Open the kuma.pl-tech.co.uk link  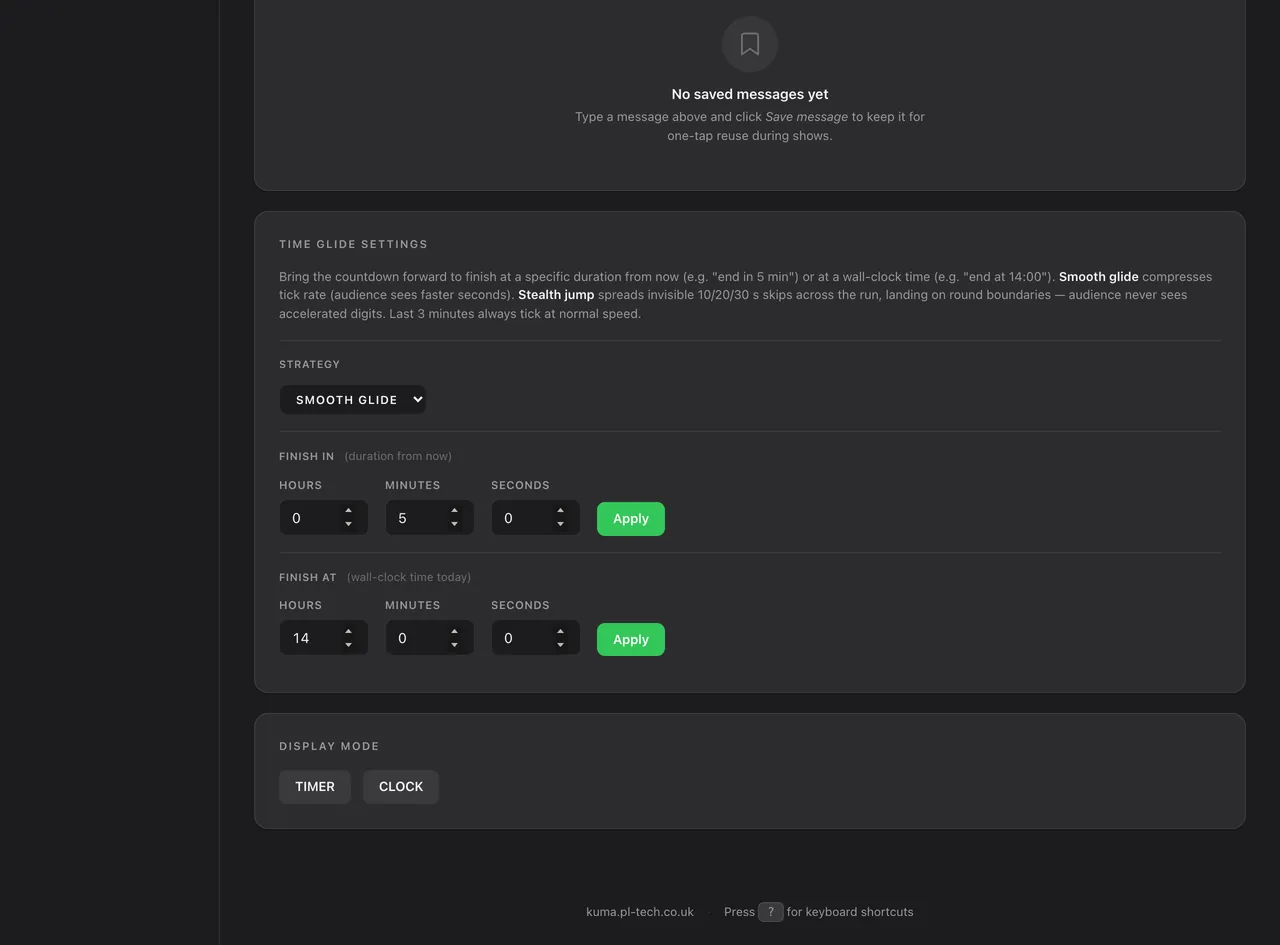pos(640,912)
